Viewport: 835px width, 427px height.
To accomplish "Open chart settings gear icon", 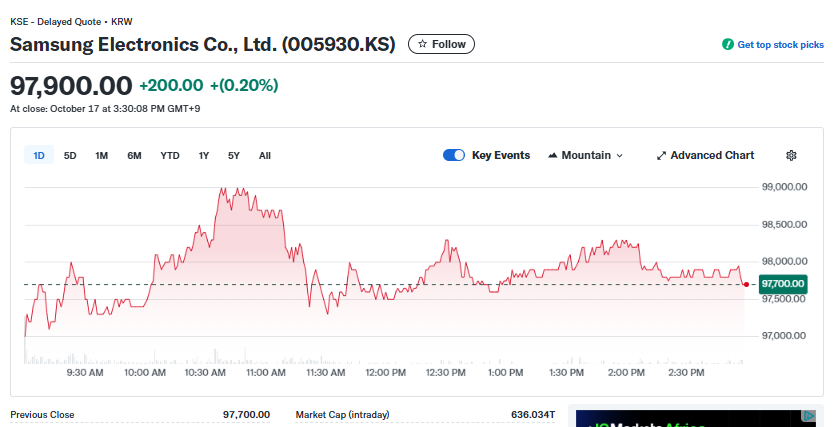I will tap(791, 155).
